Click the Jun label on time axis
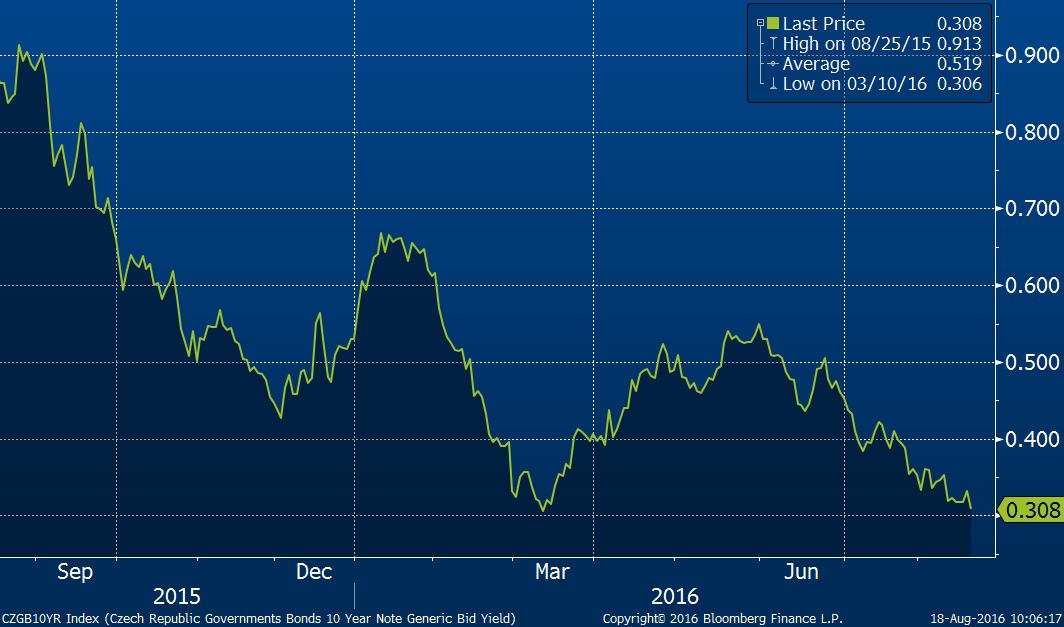1064x627 pixels. click(x=801, y=572)
